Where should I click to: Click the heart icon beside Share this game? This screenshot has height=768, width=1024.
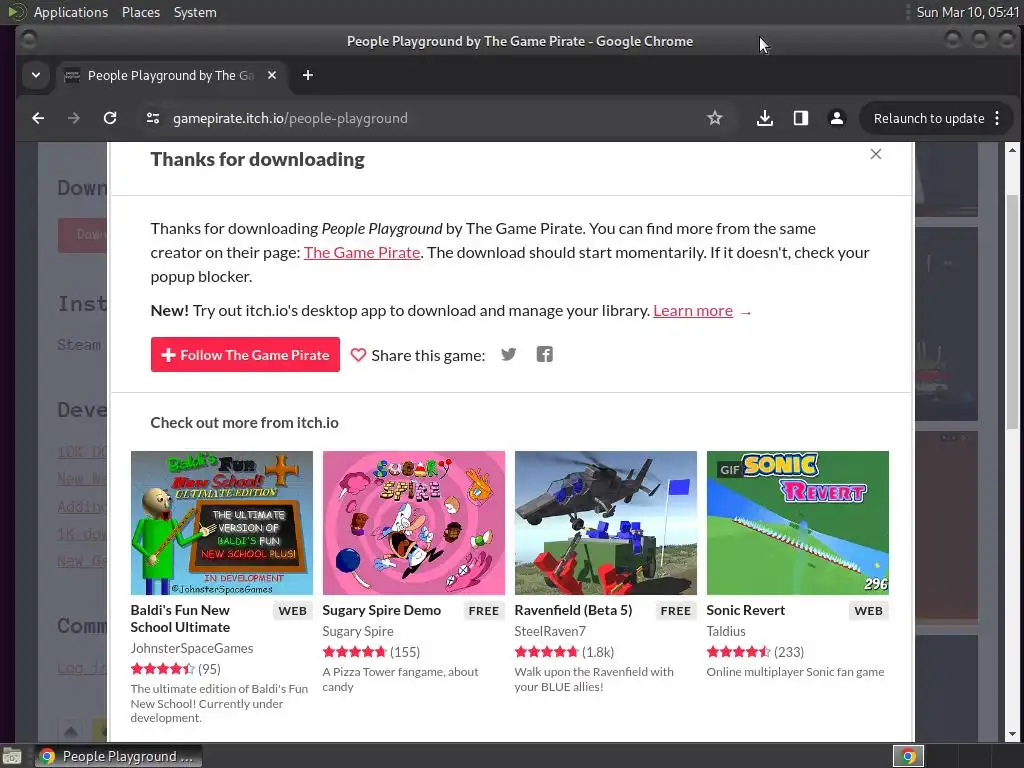(x=359, y=355)
